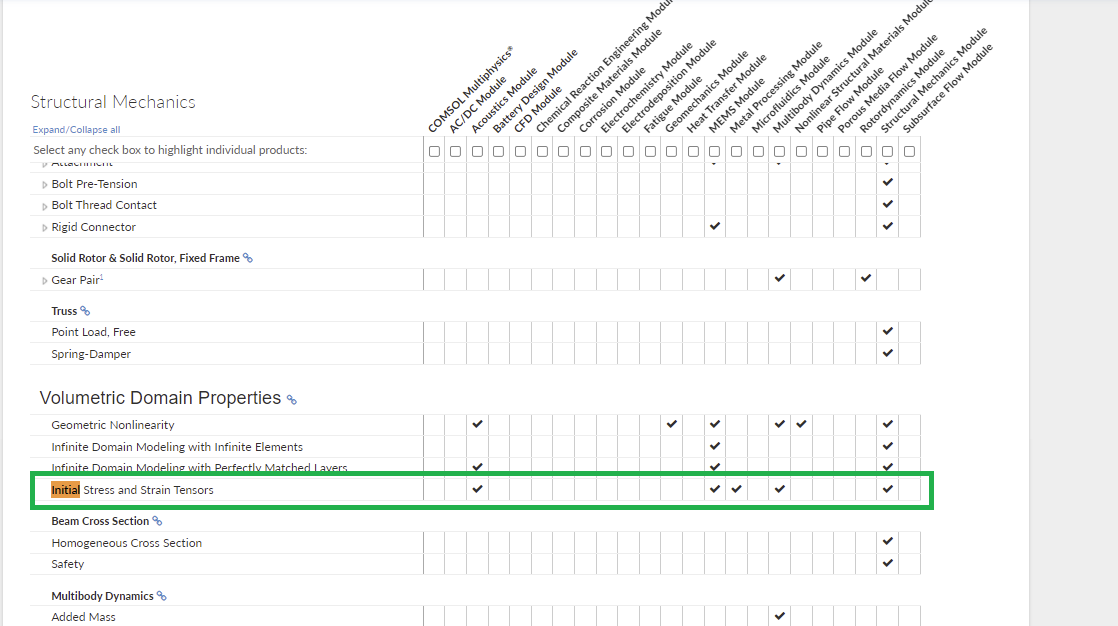
Task: Toggle the Subsurface Flow Module checkbox
Action: click(909, 151)
